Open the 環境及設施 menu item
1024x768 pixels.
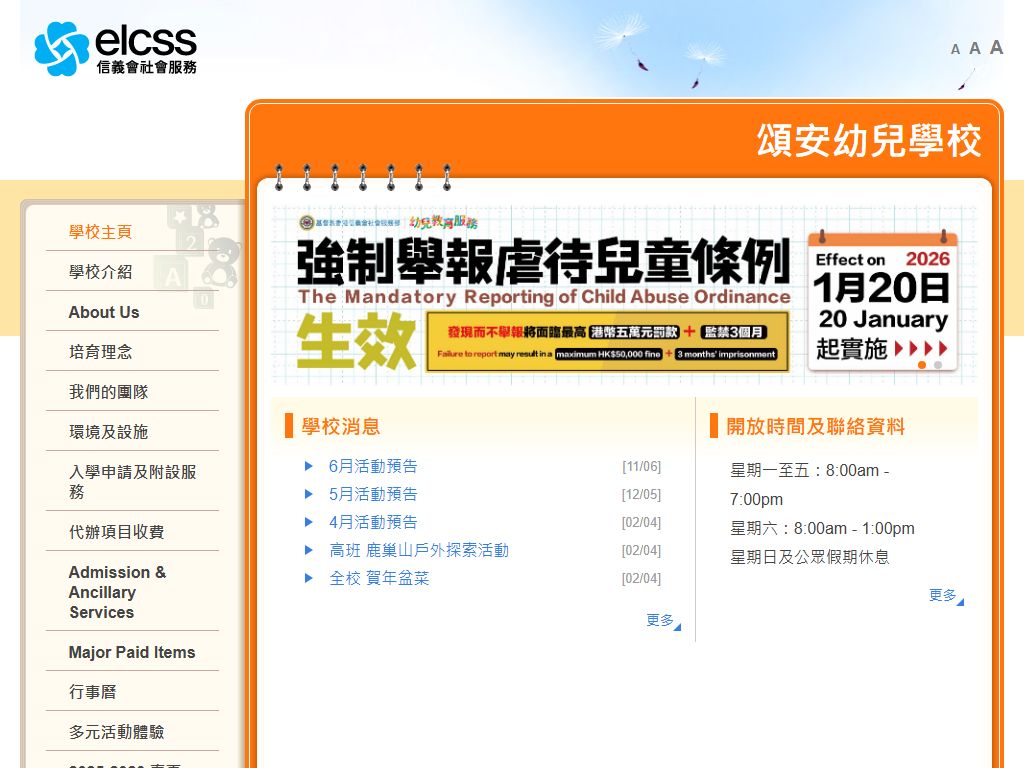coord(108,432)
